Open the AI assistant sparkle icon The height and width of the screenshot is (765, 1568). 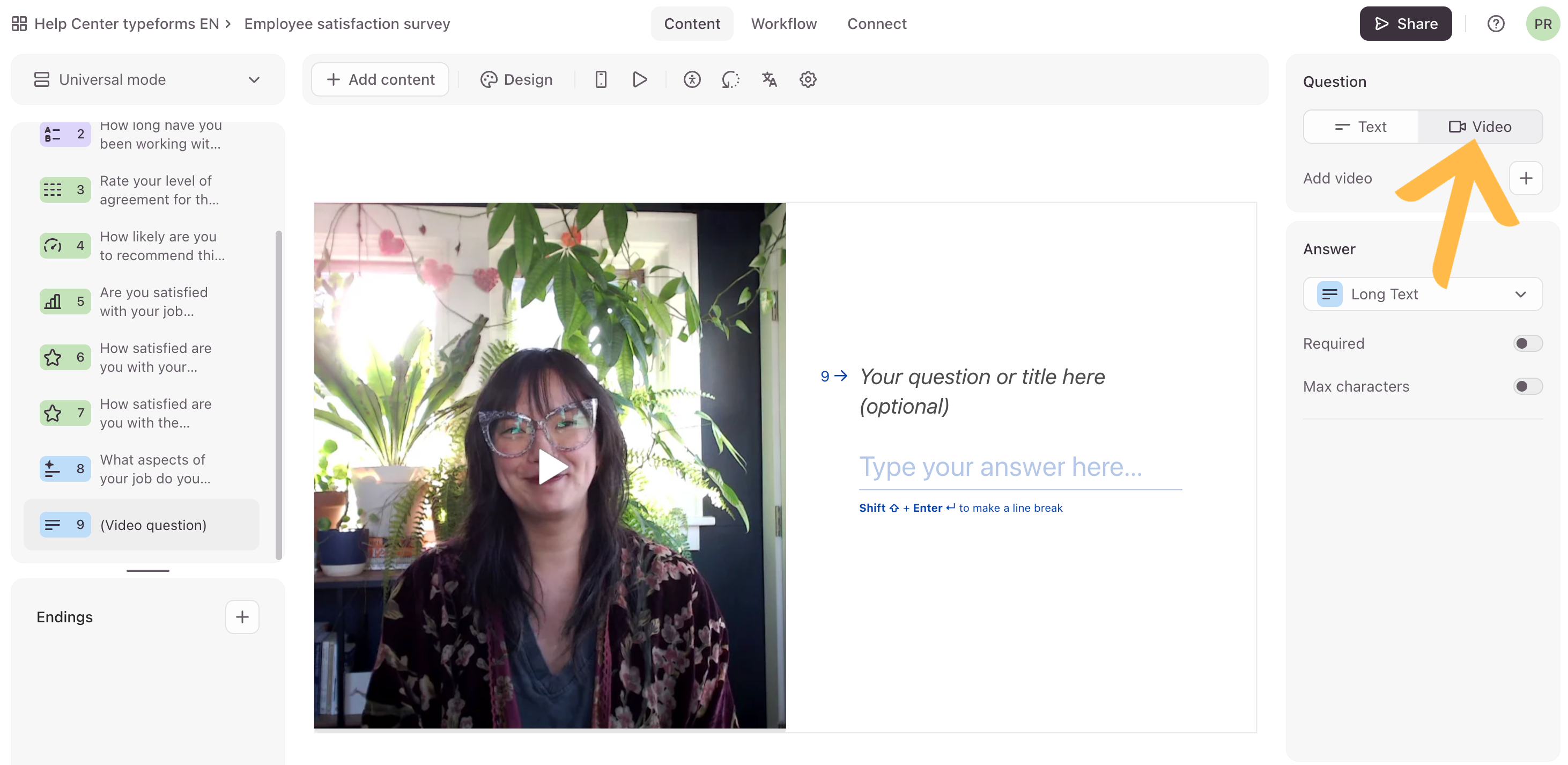coord(730,80)
